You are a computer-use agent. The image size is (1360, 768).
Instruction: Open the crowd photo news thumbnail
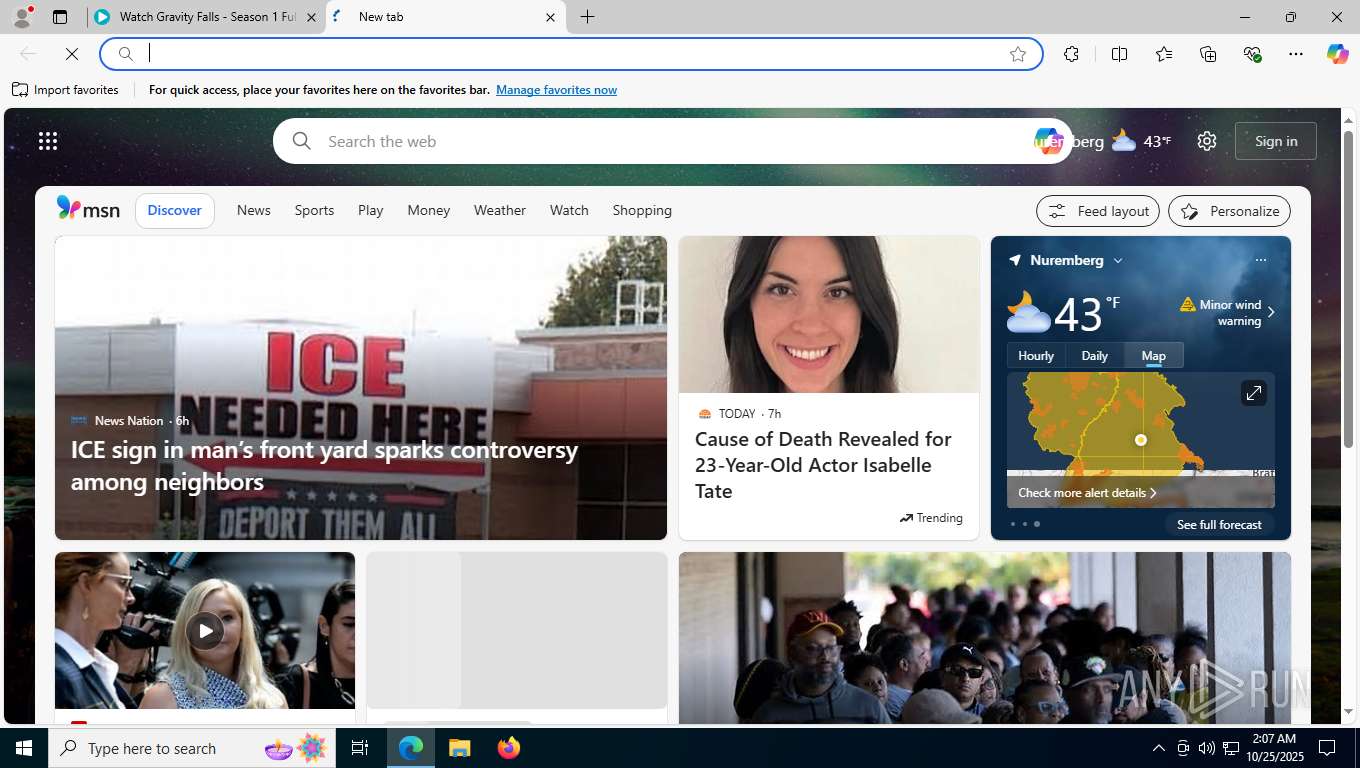click(x=985, y=638)
